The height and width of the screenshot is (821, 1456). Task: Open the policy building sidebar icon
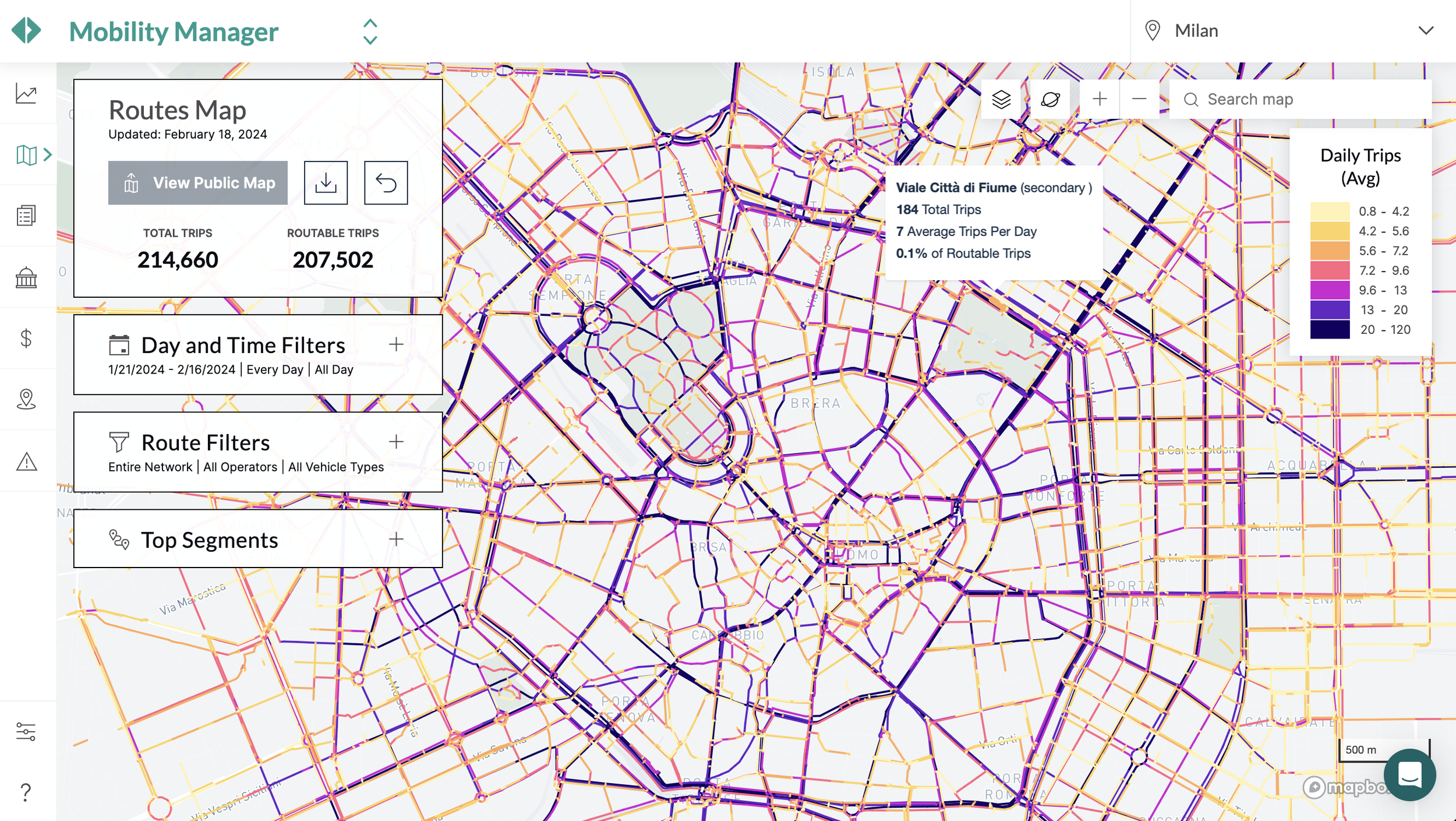click(26, 277)
